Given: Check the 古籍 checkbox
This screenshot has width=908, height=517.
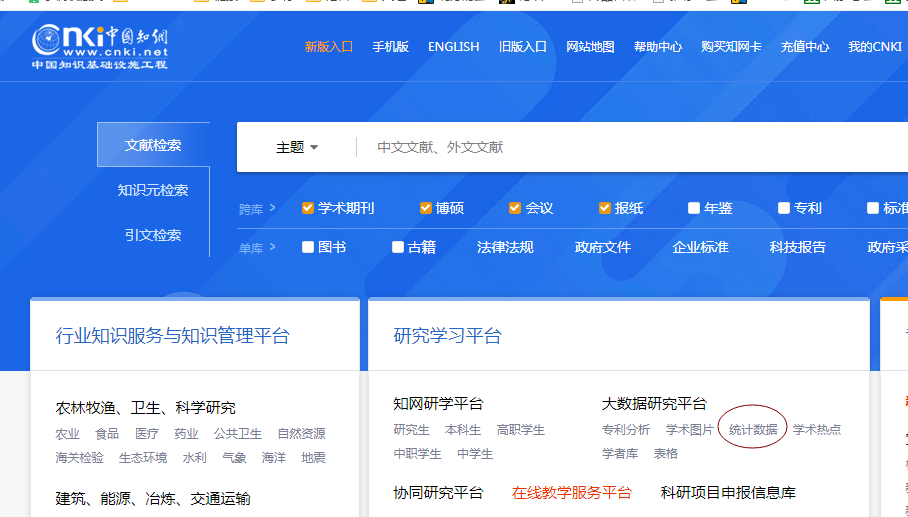Looking at the screenshot, I should (x=397, y=247).
